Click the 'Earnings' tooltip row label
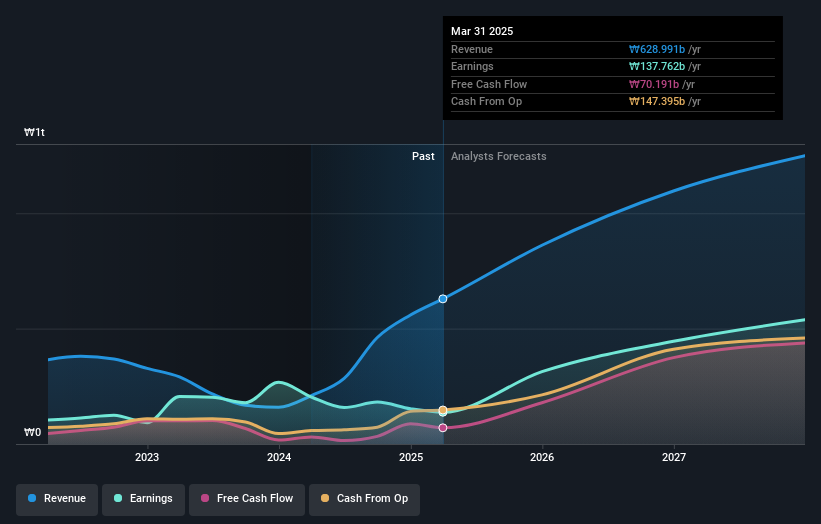The width and height of the screenshot is (821, 524). point(472,66)
